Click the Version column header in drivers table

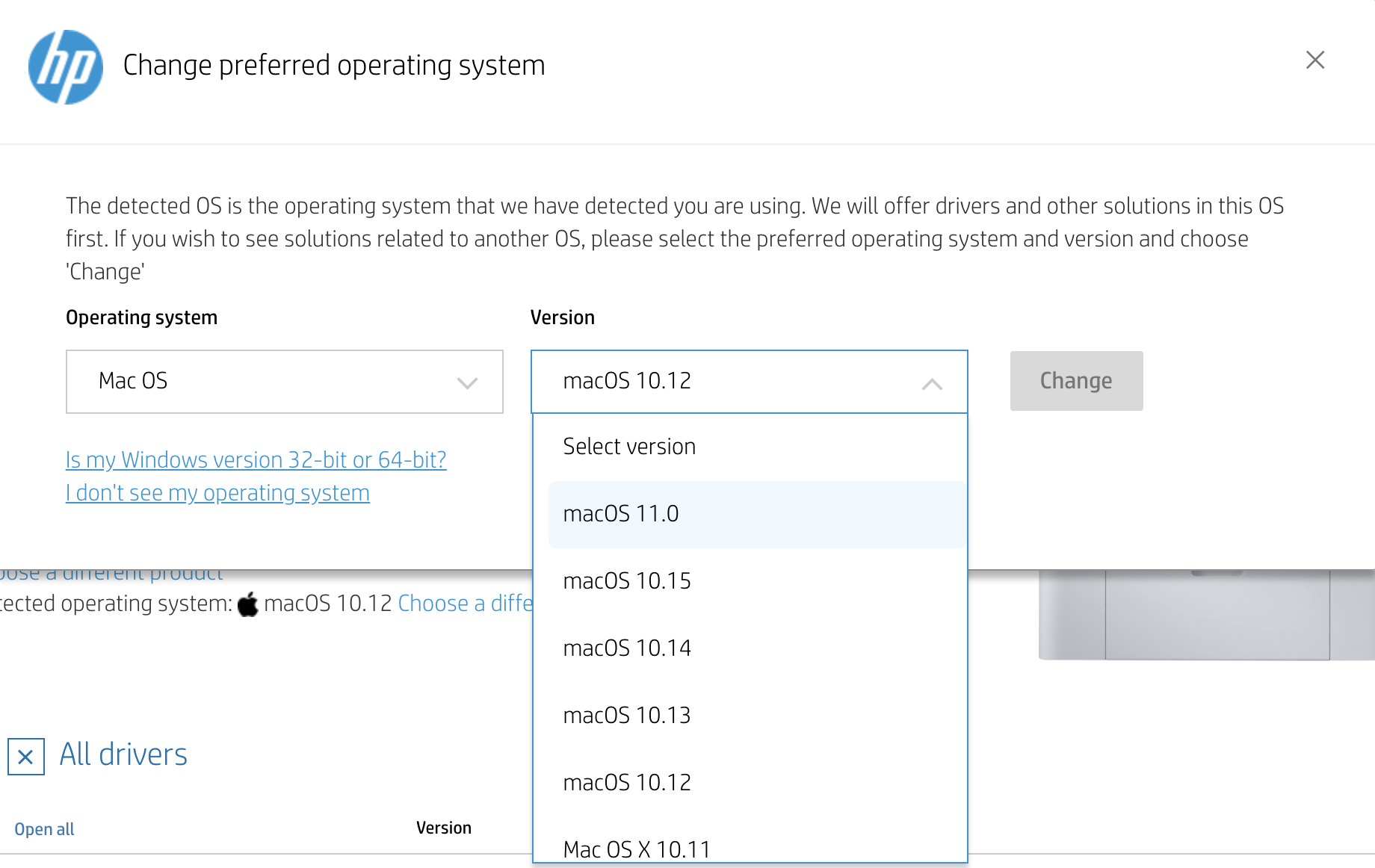click(444, 828)
